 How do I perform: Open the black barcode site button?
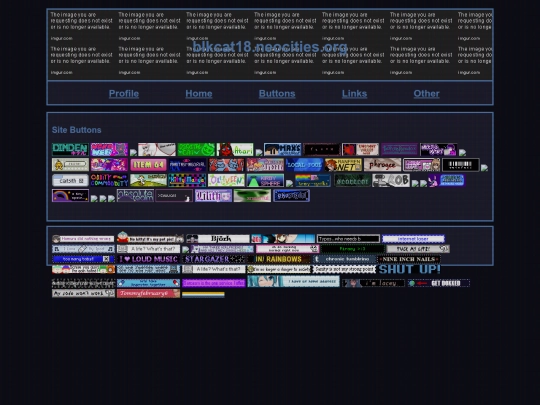point(461,165)
